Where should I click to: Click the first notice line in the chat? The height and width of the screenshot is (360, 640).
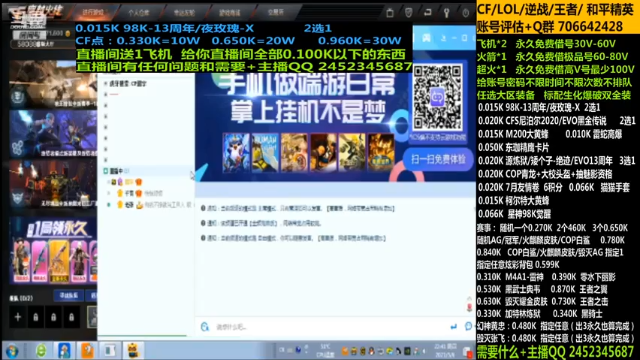(x=298, y=208)
